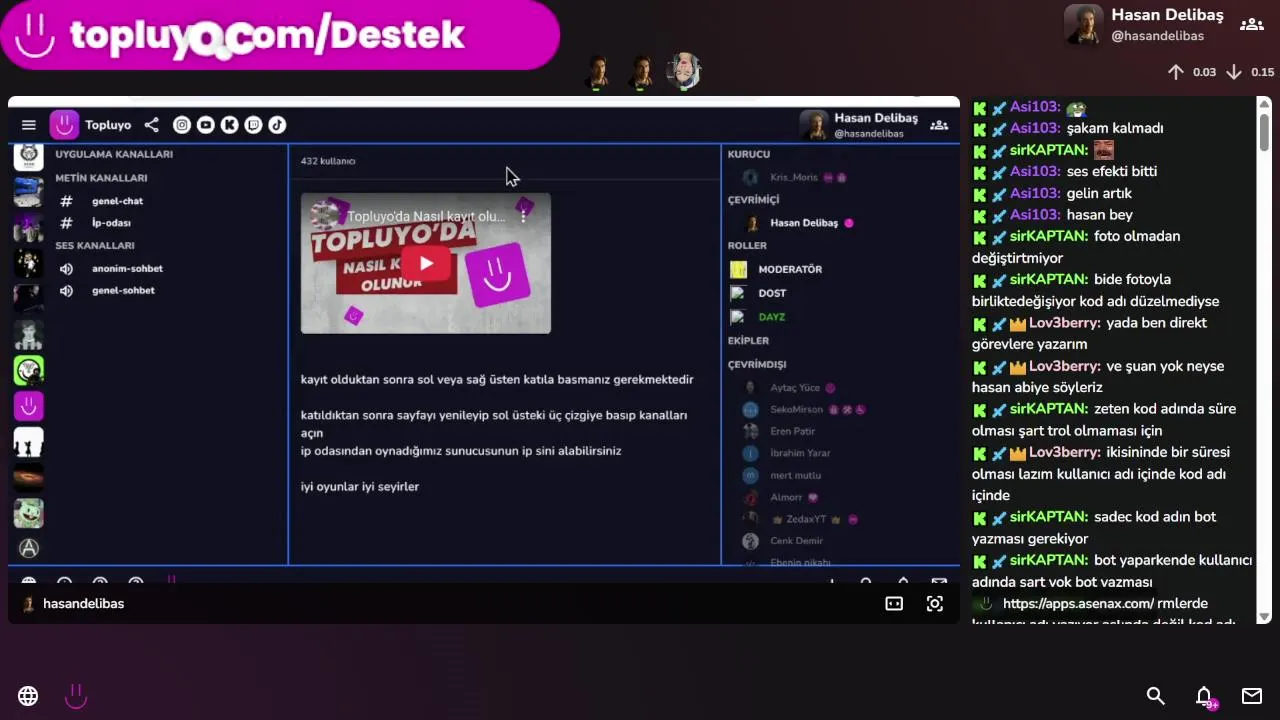This screenshot has width=1280, height=720.
Task: Open the language globe icon at bottom left
Action: (x=28, y=696)
